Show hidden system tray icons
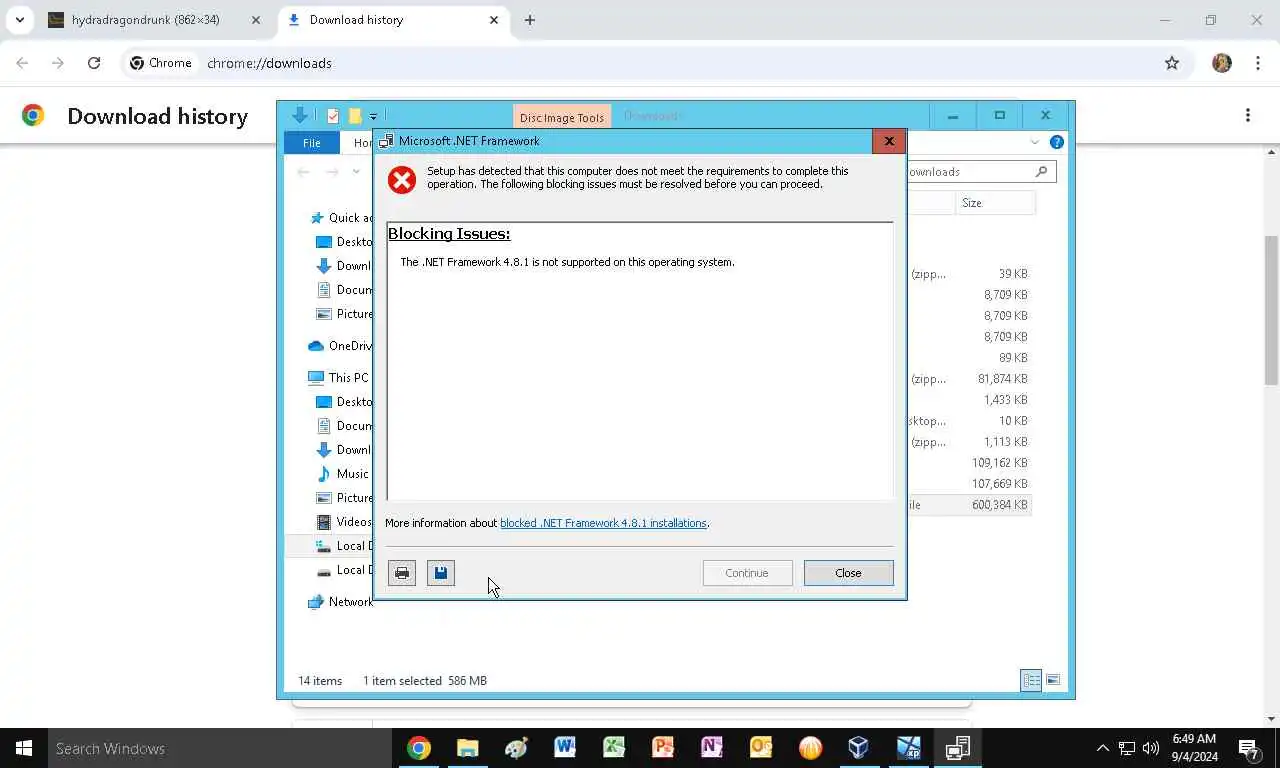The width and height of the screenshot is (1280, 768). pos(1103,748)
